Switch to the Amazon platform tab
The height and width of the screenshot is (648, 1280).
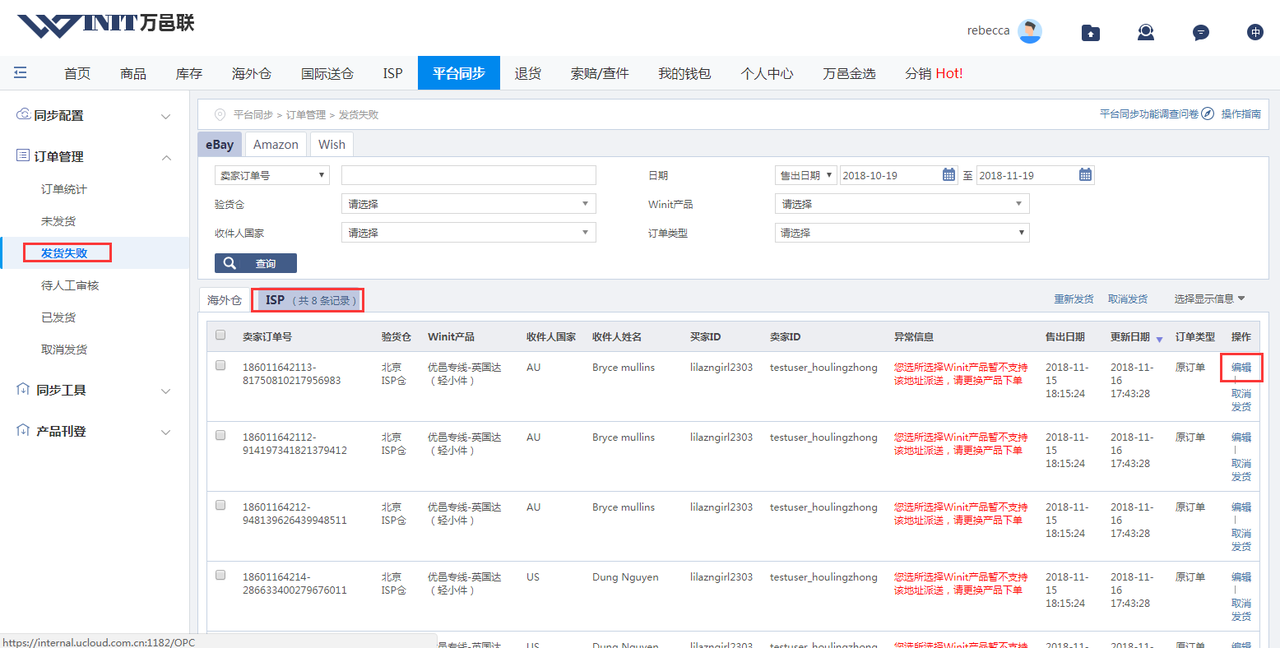(276, 145)
